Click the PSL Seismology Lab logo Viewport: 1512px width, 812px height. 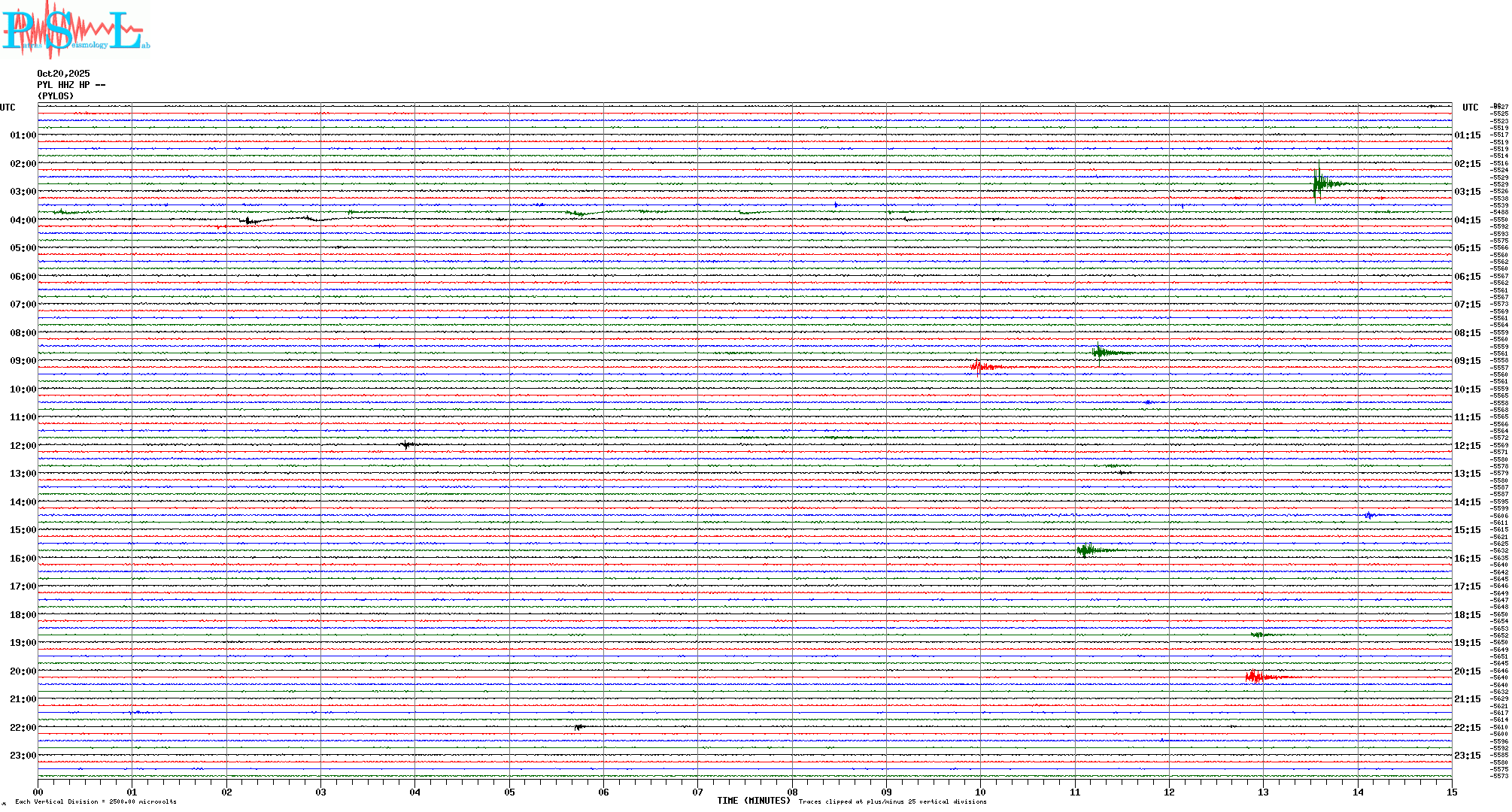pos(75,29)
